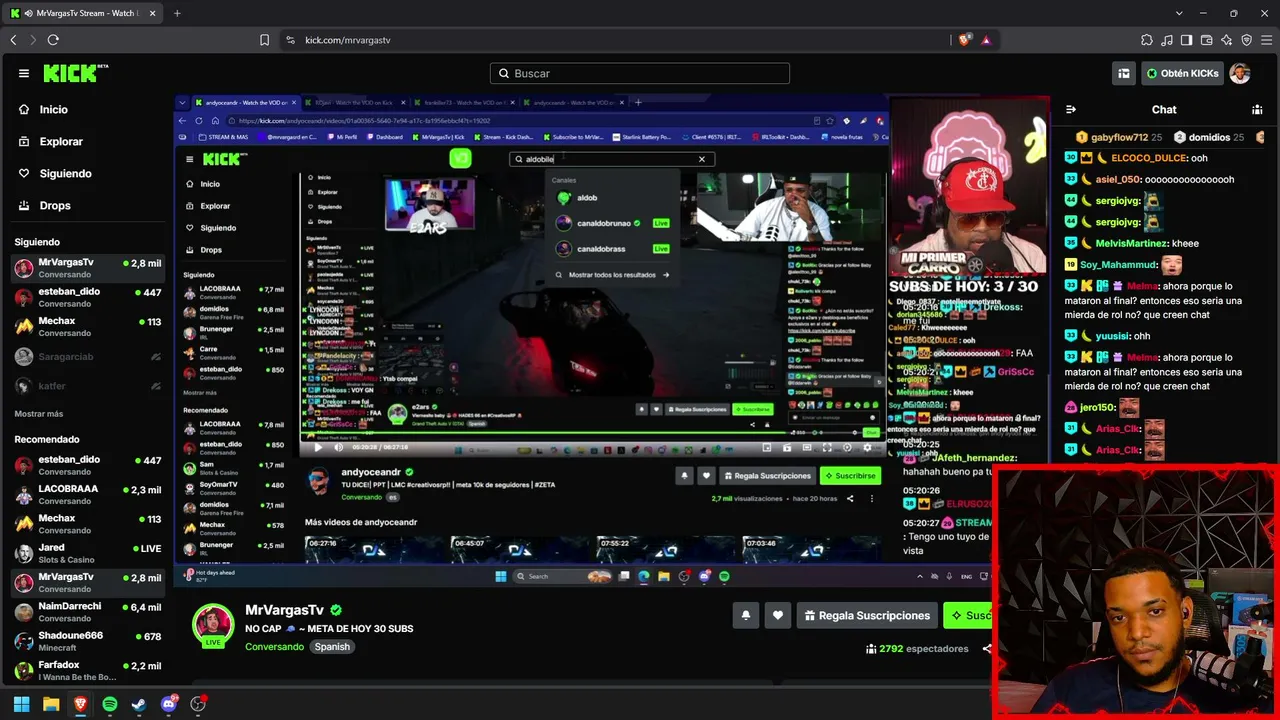Click chat username asiel_050
1280x720 pixels.
click(1117, 180)
